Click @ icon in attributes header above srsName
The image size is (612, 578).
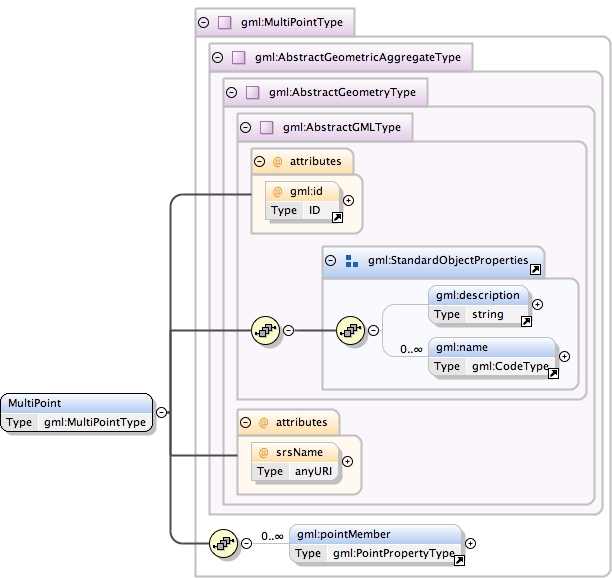pyautogui.click(x=263, y=422)
